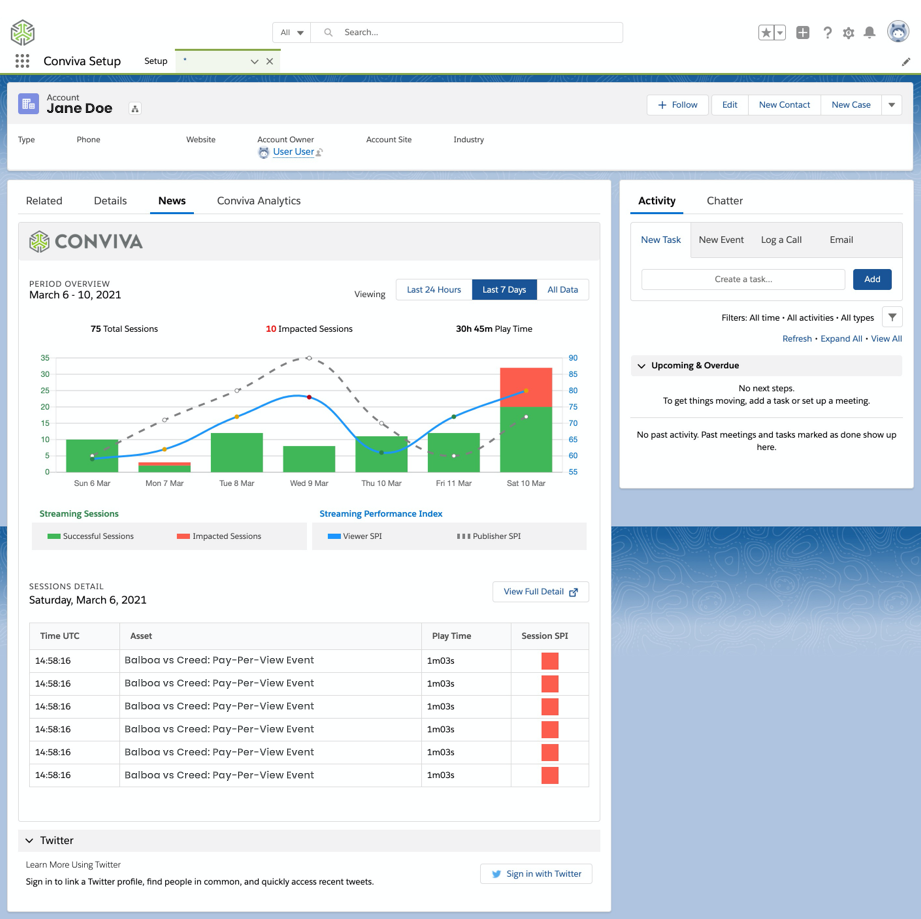Click the Impacted Sessions red legend swatch

[x=183, y=536]
